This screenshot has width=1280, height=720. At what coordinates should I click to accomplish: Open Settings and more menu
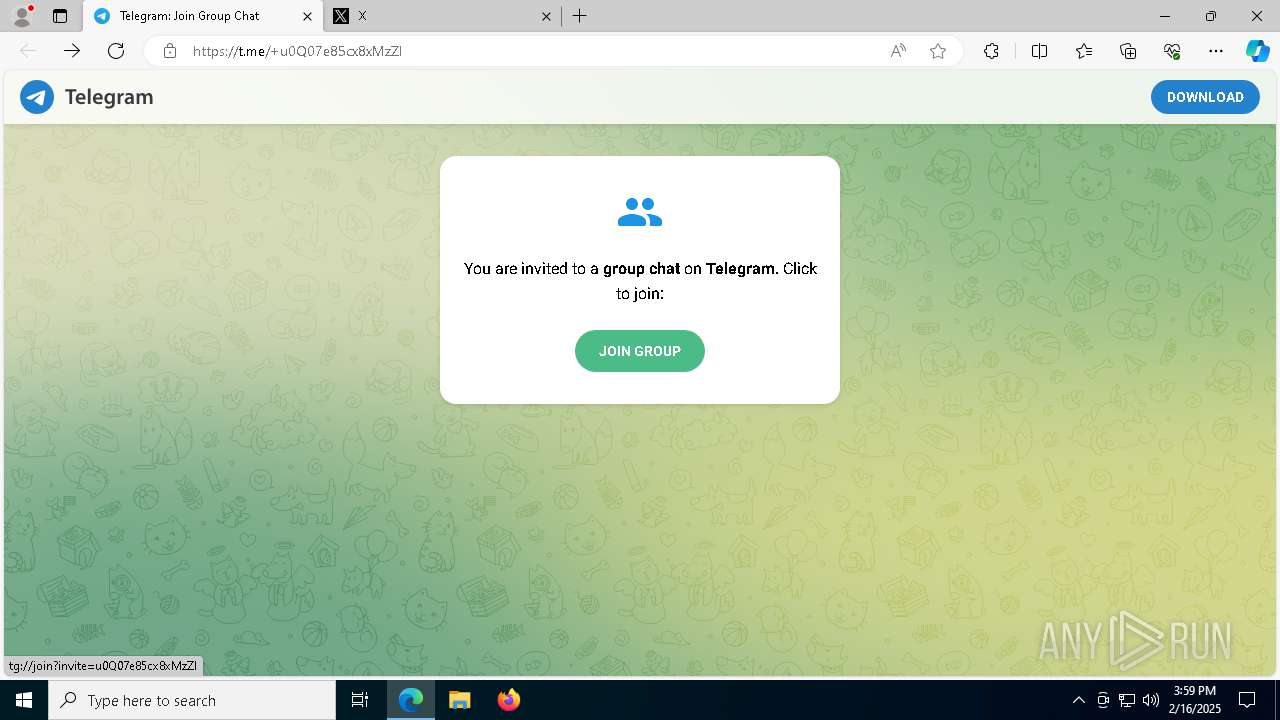coord(1216,51)
